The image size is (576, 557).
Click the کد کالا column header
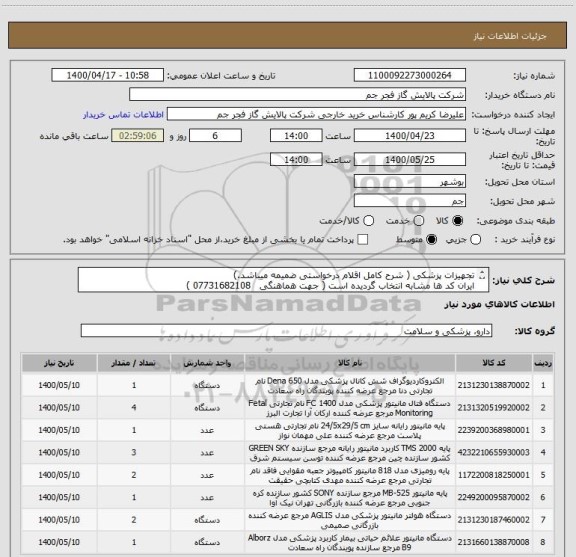(494, 363)
